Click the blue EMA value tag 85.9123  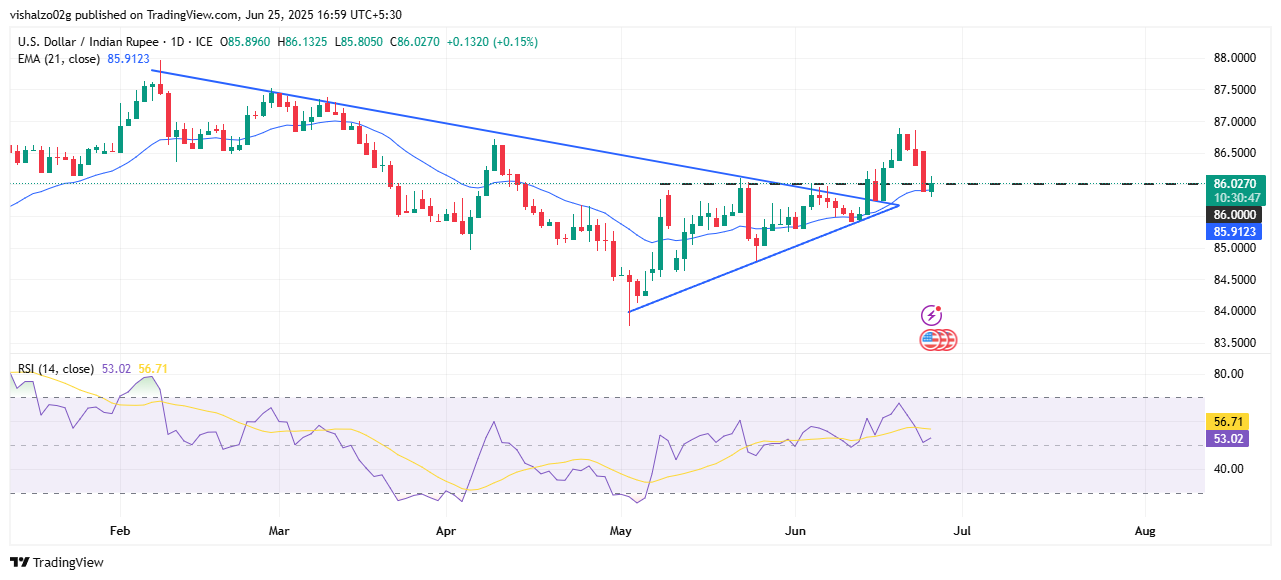tap(1238, 231)
